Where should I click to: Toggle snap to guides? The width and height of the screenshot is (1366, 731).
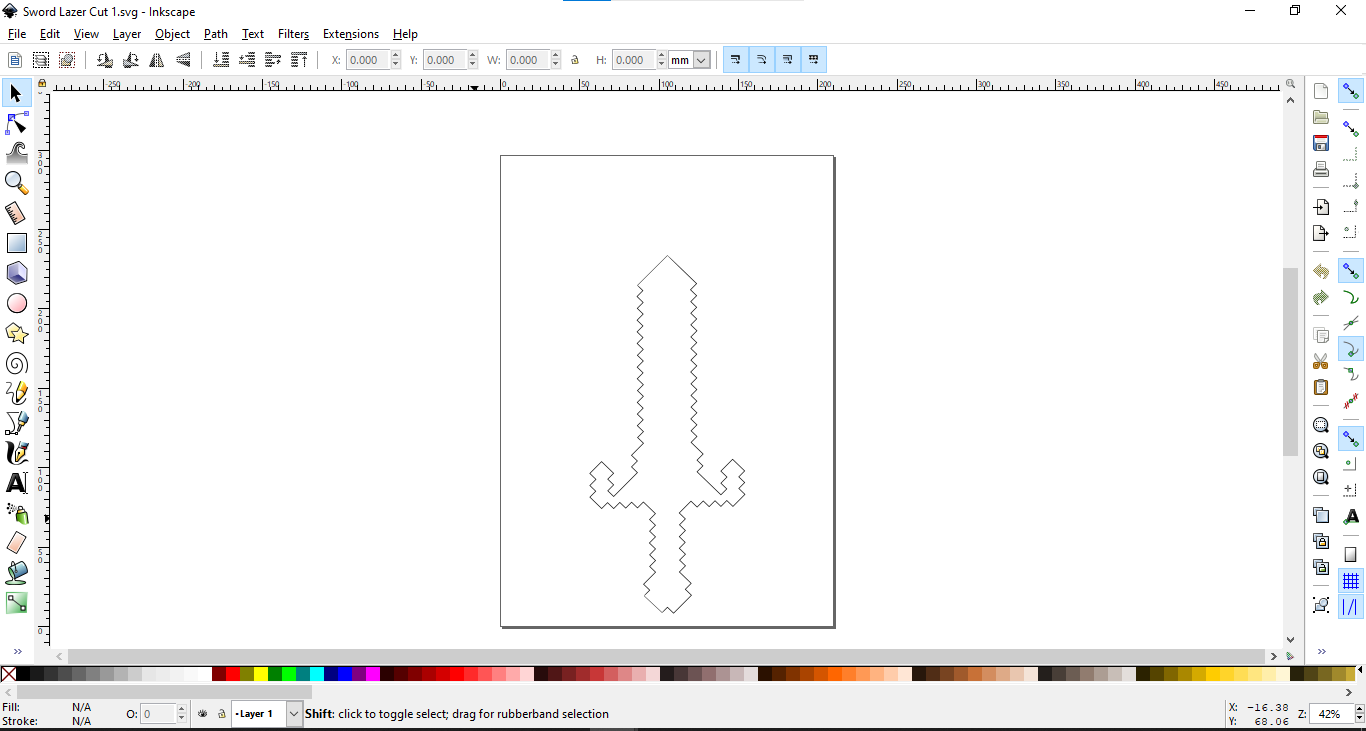click(x=1351, y=606)
